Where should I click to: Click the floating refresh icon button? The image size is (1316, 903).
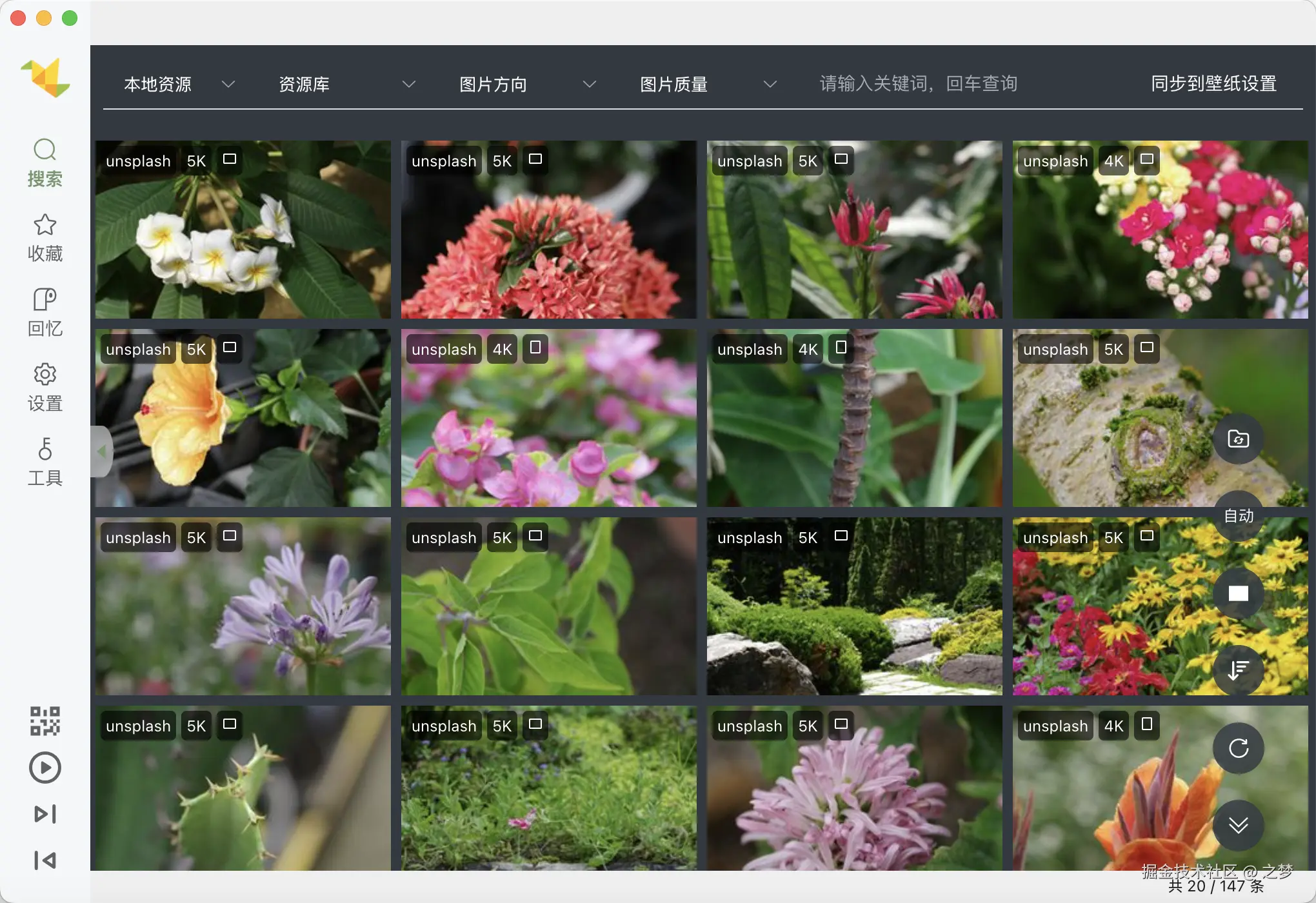click(x=1238, y=748)
